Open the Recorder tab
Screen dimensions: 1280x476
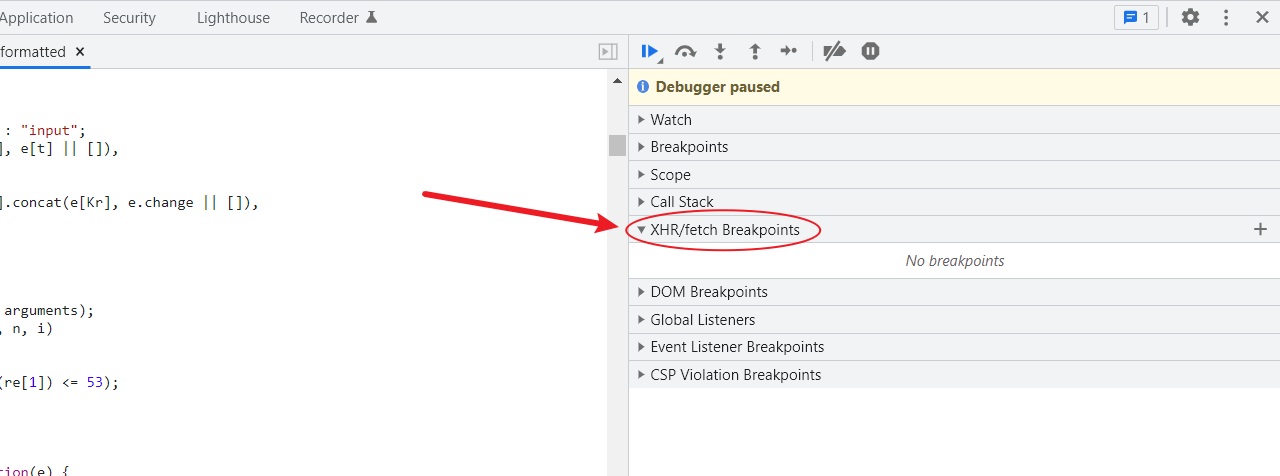point(338,18)
